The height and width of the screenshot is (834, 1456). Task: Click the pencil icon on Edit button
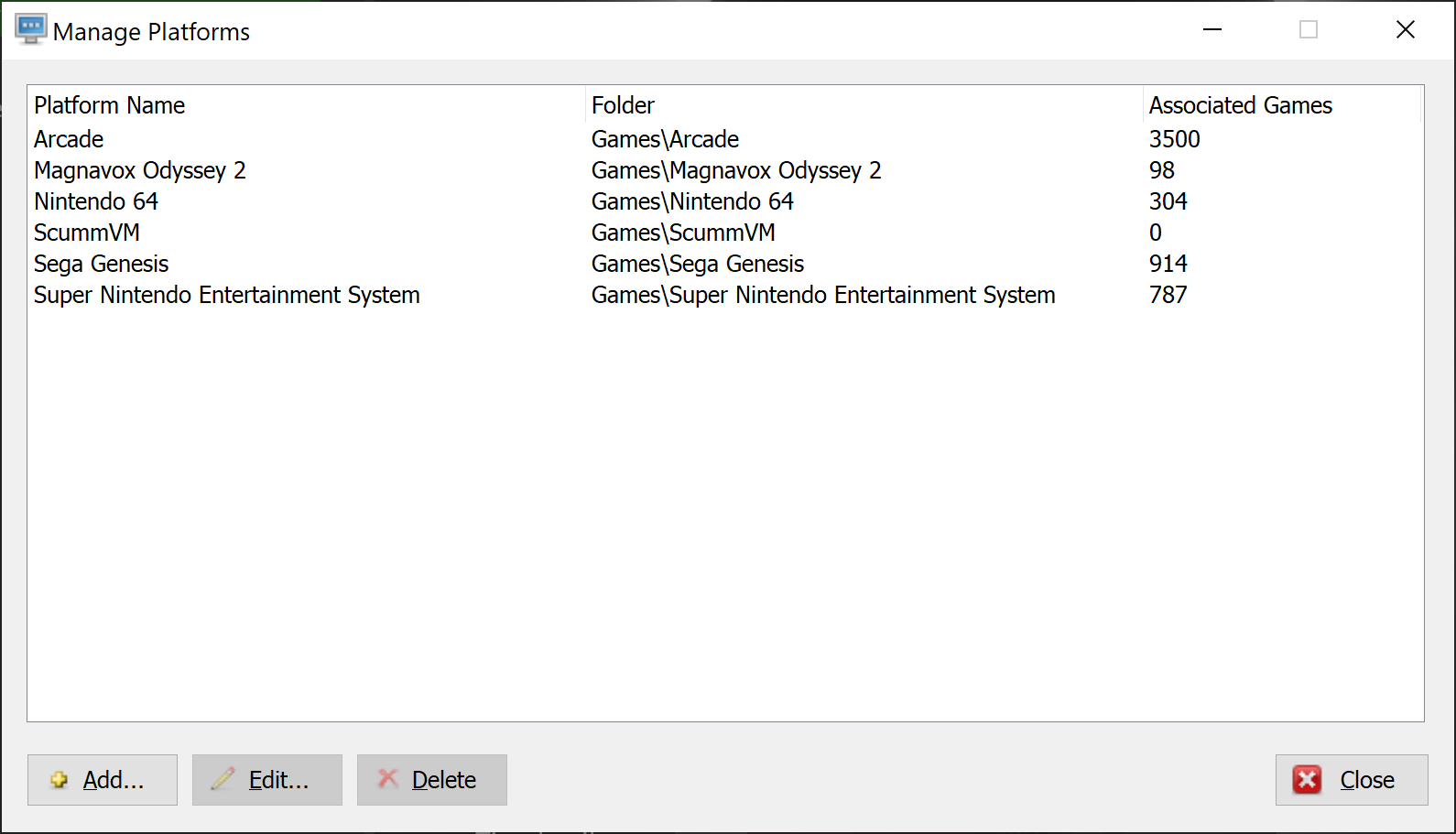pos(223,779)
